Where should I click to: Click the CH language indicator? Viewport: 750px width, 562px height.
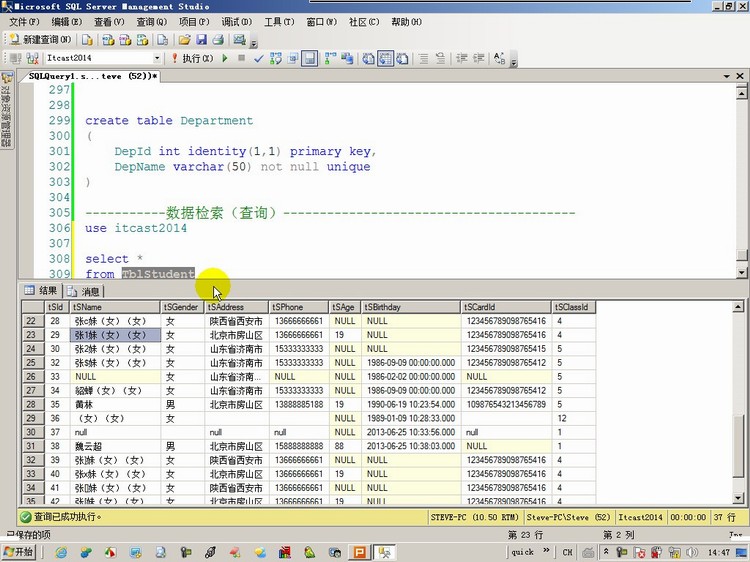tap(568, 552)
